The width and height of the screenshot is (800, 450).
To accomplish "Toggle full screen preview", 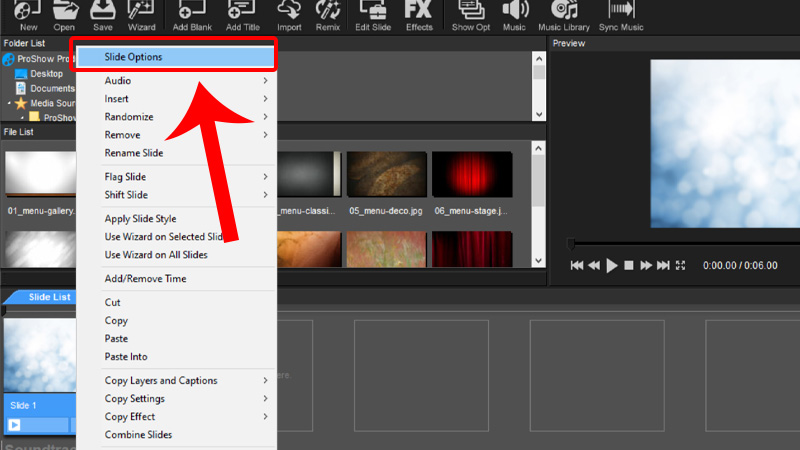I will [x=681, y=265].
